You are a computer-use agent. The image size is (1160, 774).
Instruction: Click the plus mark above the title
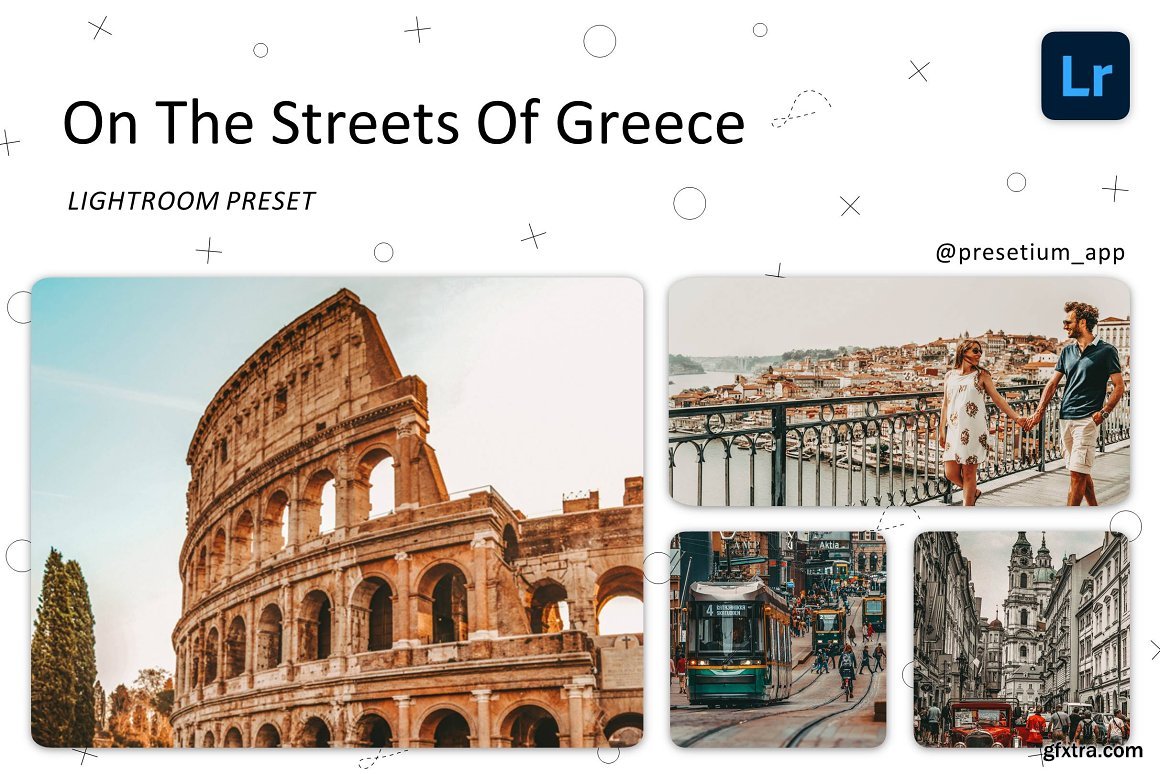[x=417, y=30]
